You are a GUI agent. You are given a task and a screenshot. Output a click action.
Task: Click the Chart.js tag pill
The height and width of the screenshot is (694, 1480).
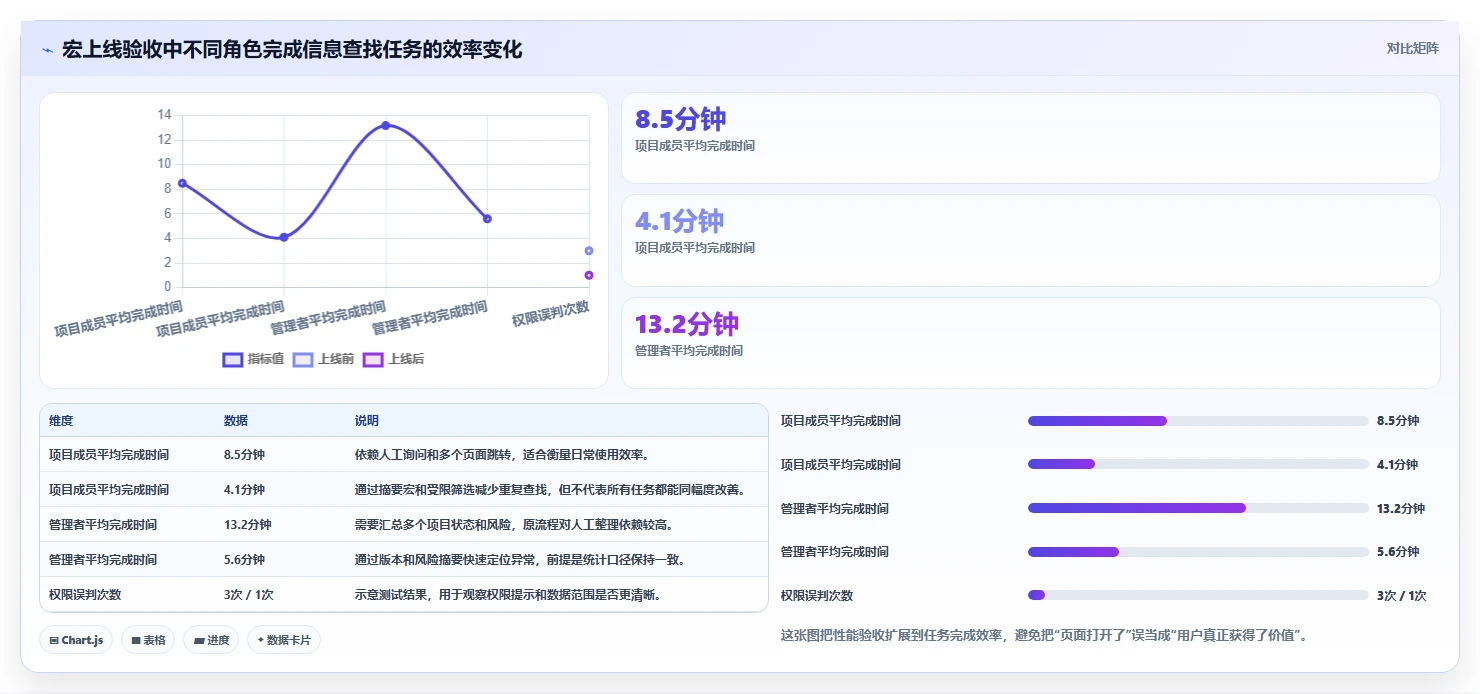click(76, 640)
